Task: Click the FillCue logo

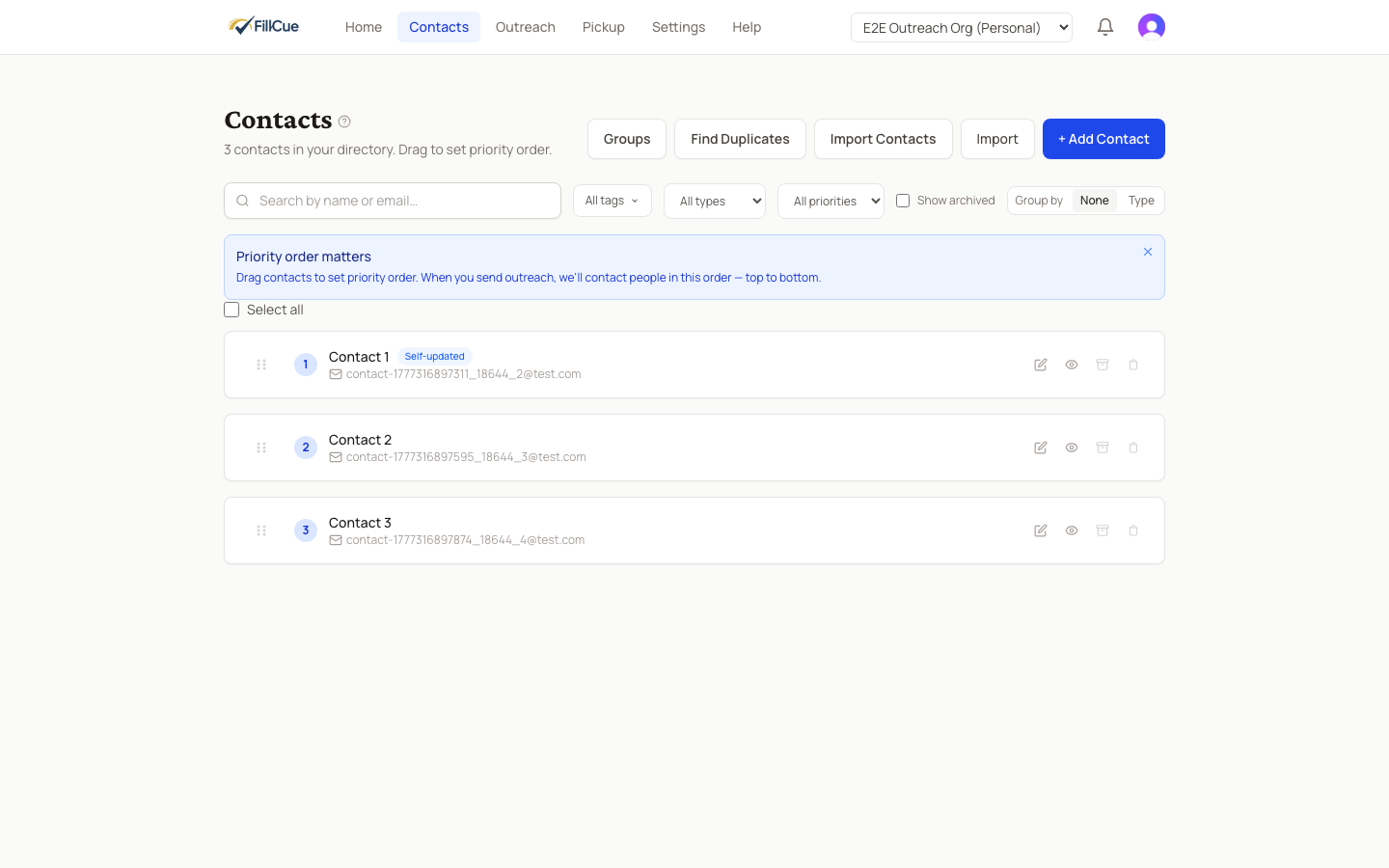Action: (263, 26)
